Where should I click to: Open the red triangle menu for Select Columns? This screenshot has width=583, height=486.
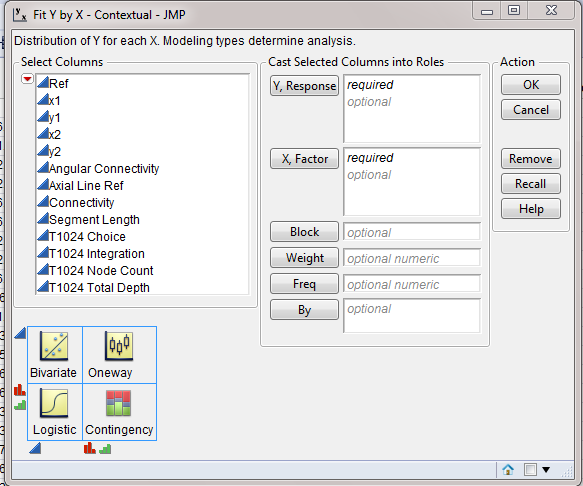tap(27, 79)
